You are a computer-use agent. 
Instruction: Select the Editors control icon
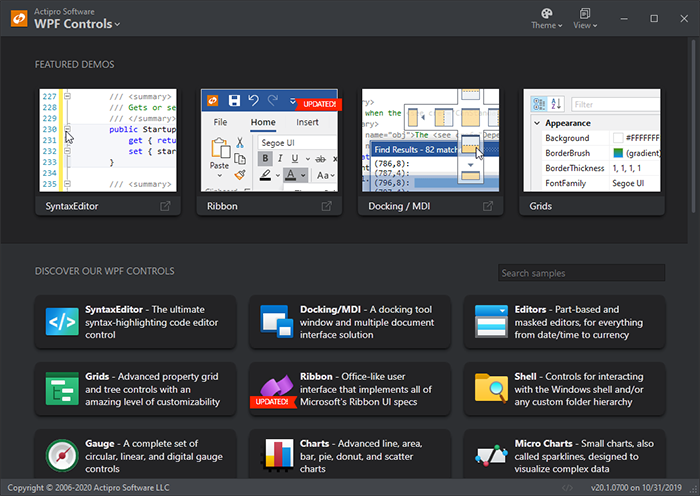pyautogui.click(x=491, y=321)
